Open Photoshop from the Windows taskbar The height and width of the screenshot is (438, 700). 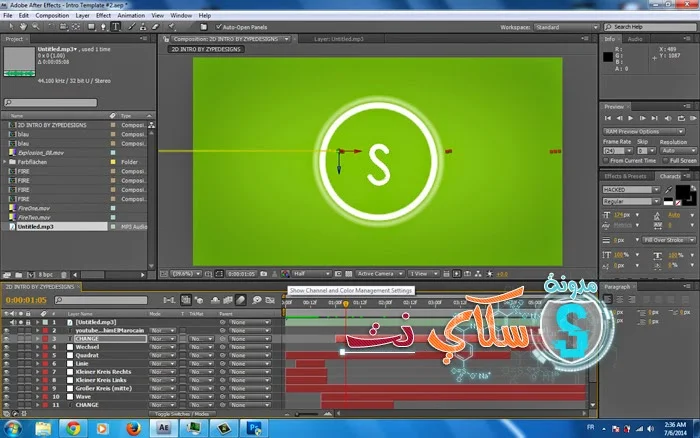[x=254, y=428]
